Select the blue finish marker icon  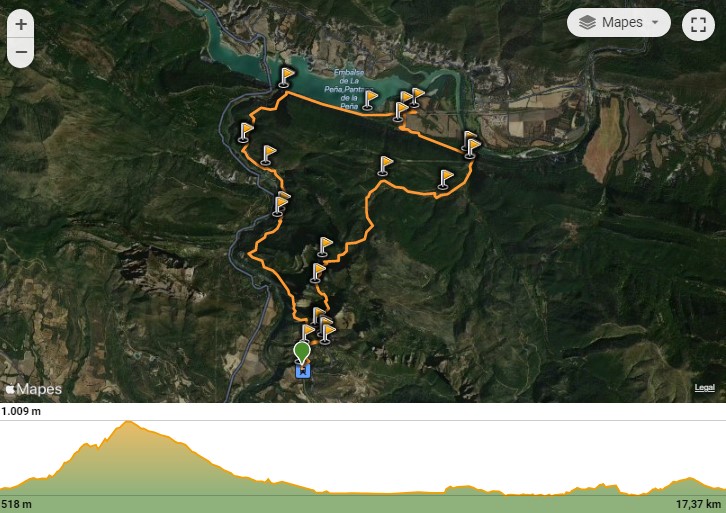pyautogui.click(x=303, y=371)
